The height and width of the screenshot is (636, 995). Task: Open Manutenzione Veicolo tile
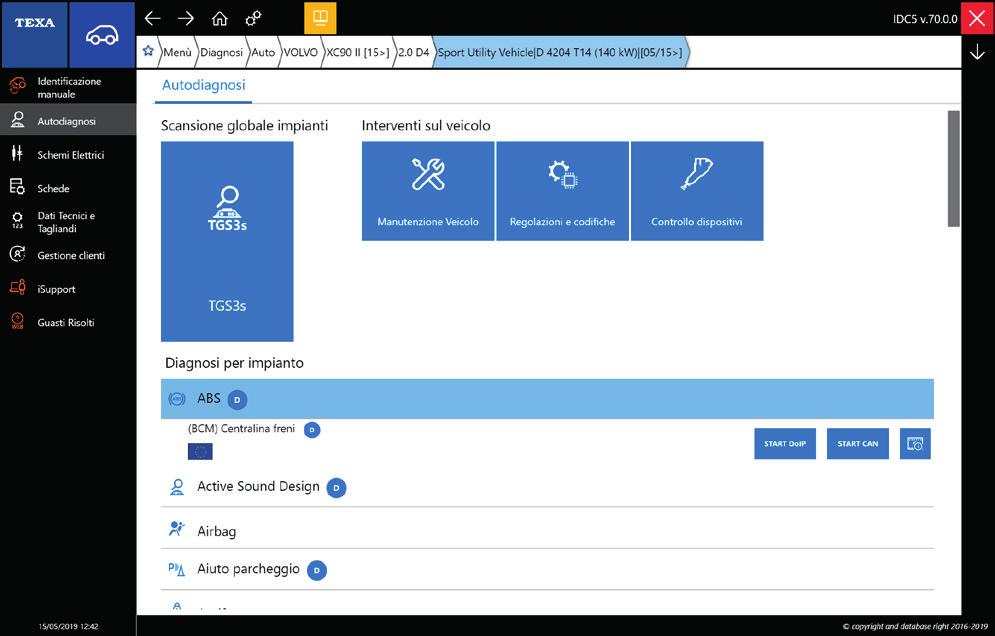428,191
